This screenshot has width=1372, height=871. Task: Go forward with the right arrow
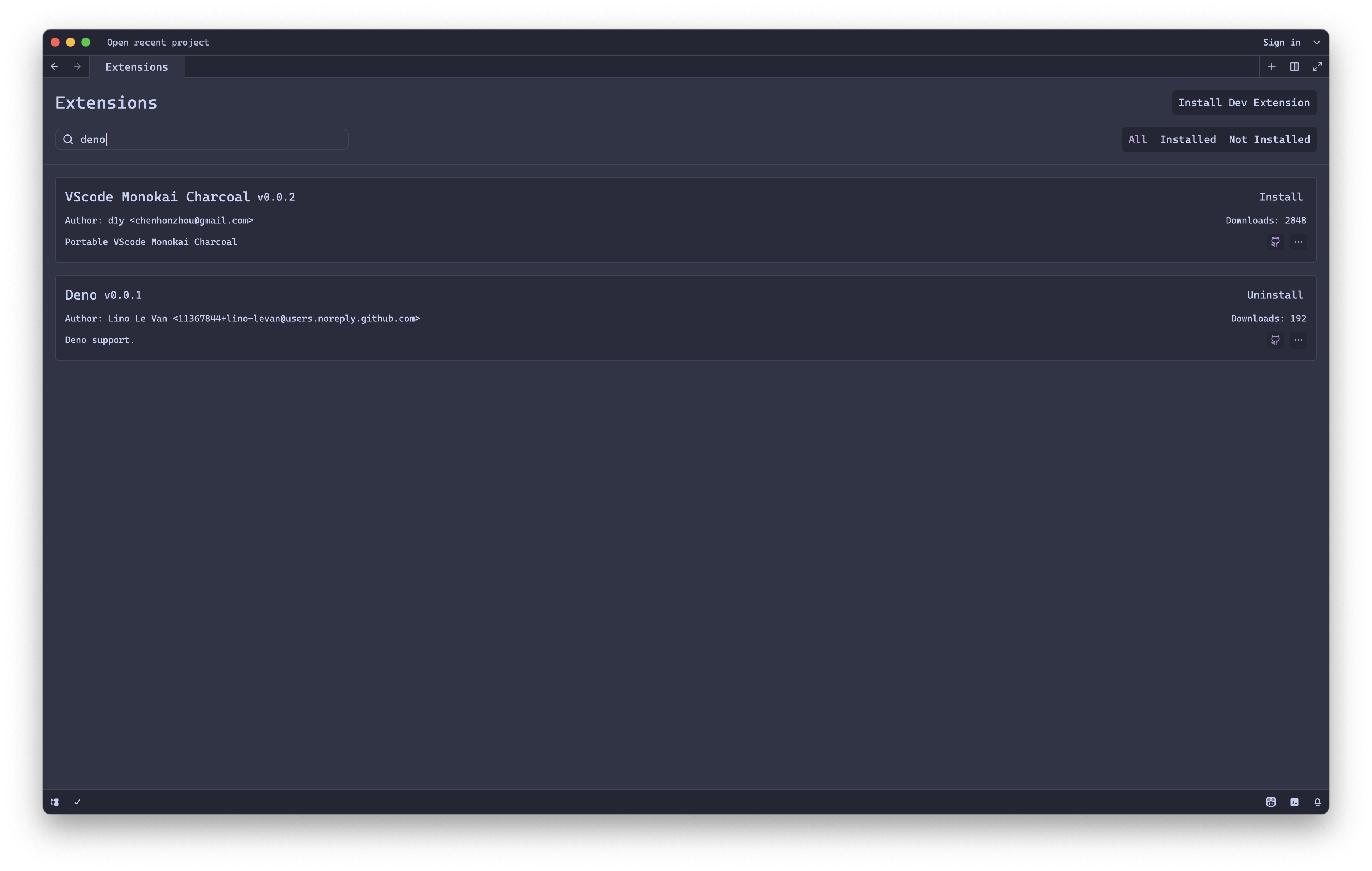coord(77,67)
